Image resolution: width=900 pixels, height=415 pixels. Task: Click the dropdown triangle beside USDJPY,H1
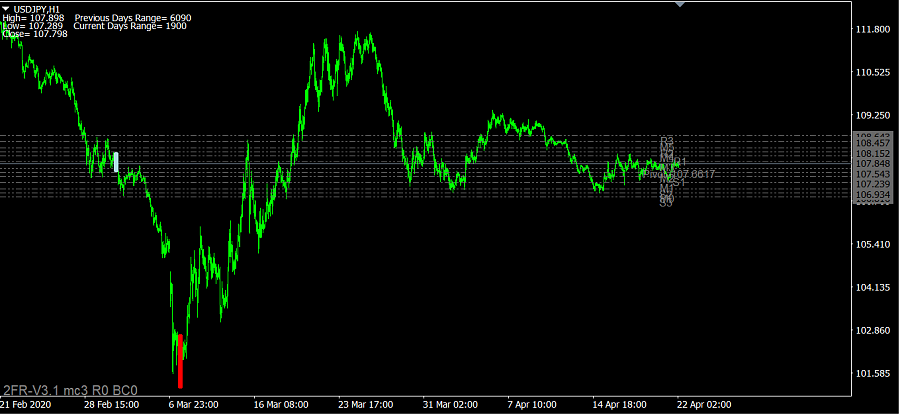7,8
